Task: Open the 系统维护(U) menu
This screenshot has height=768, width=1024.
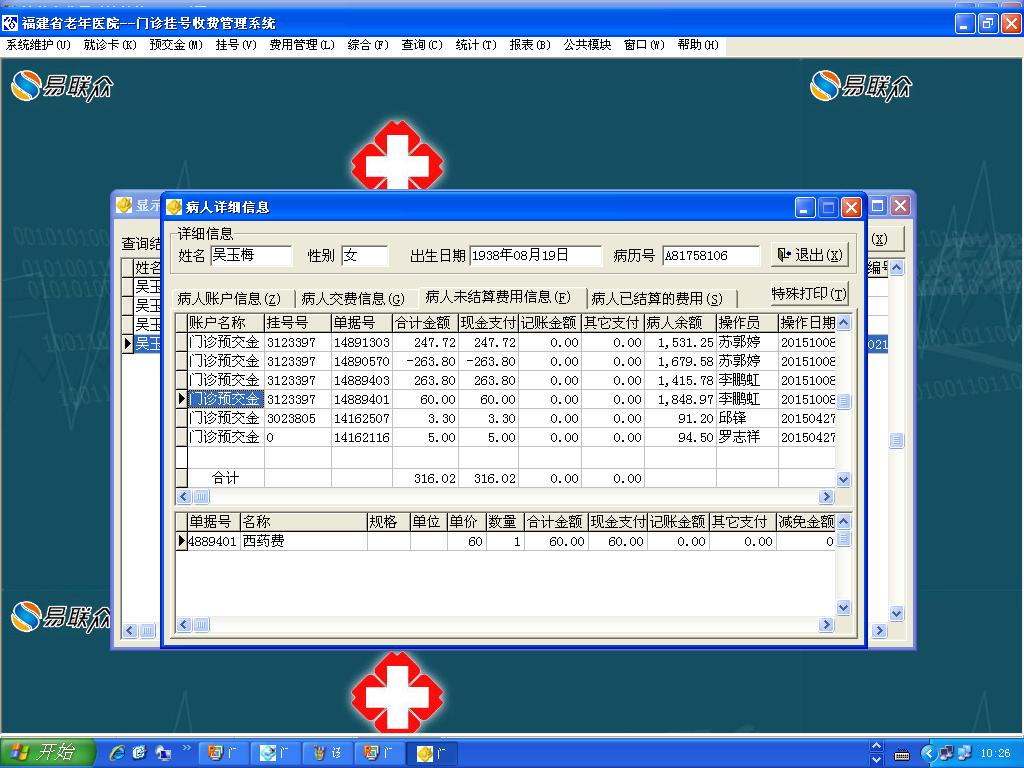Action: pos(38,45)
